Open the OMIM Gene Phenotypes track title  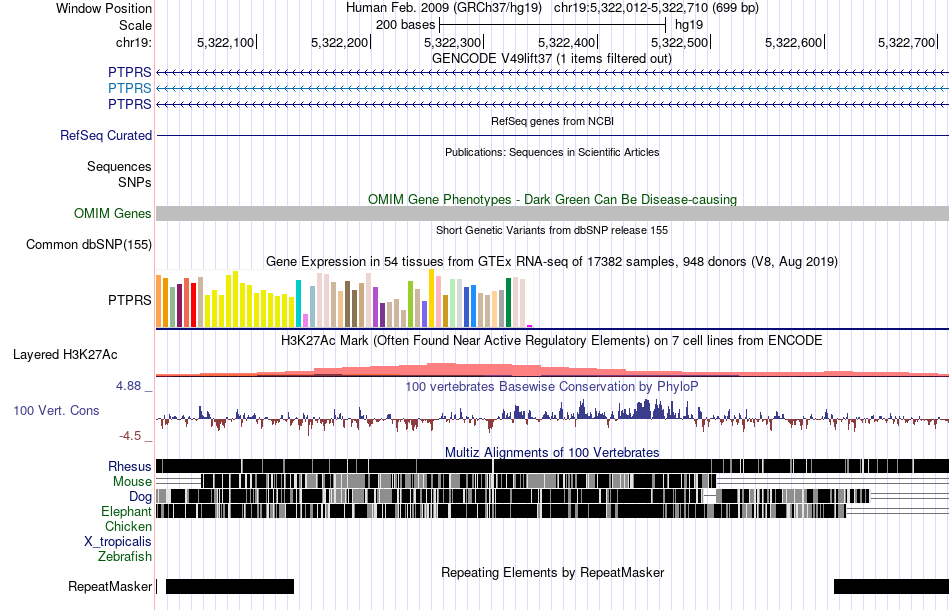(552, 199)
